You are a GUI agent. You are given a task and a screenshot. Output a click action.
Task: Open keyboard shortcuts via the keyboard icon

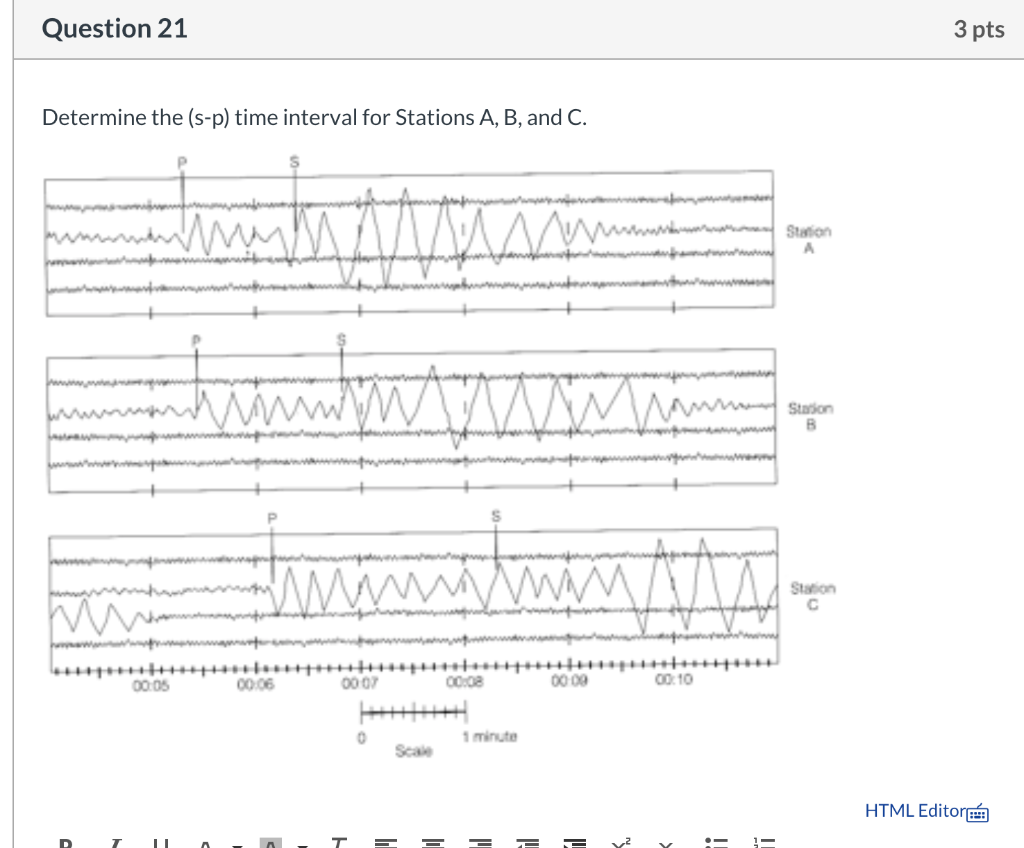[978, 812]
